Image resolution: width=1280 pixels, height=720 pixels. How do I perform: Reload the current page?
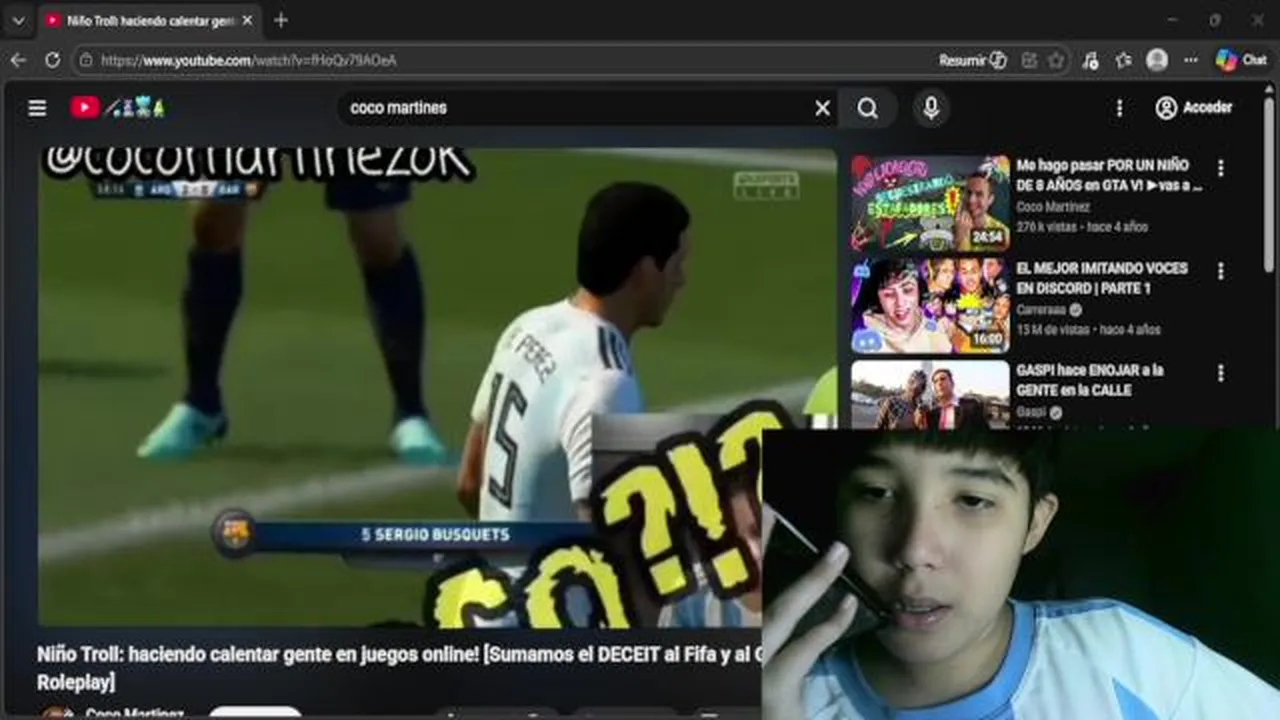52,60
